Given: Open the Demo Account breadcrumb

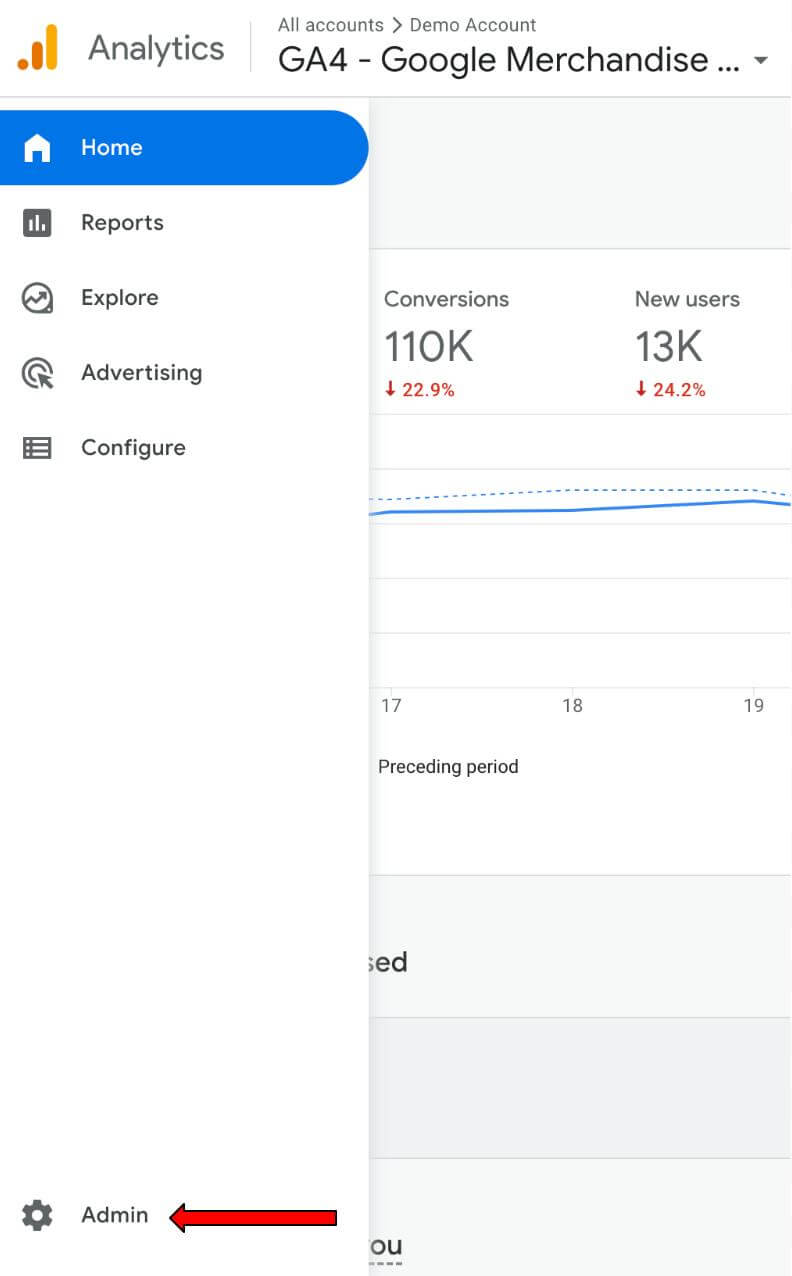Looking at the screenshot, I should coord(473,25).
